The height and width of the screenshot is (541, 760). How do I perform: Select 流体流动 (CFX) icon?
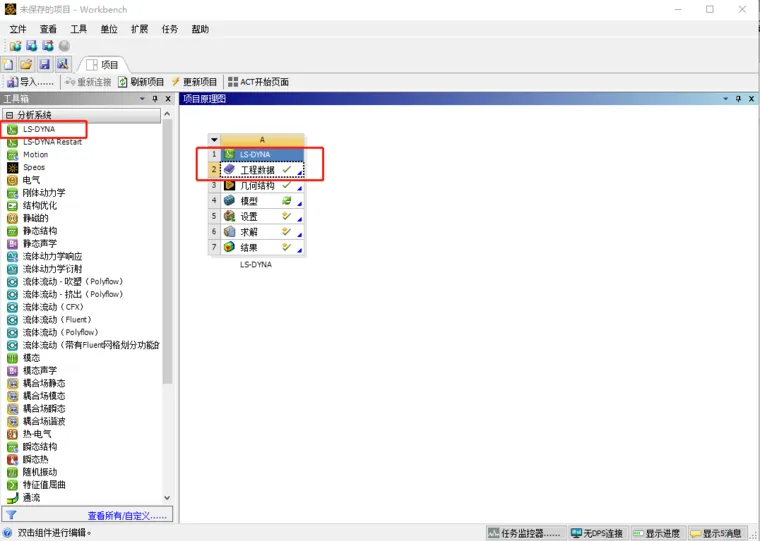13,307
